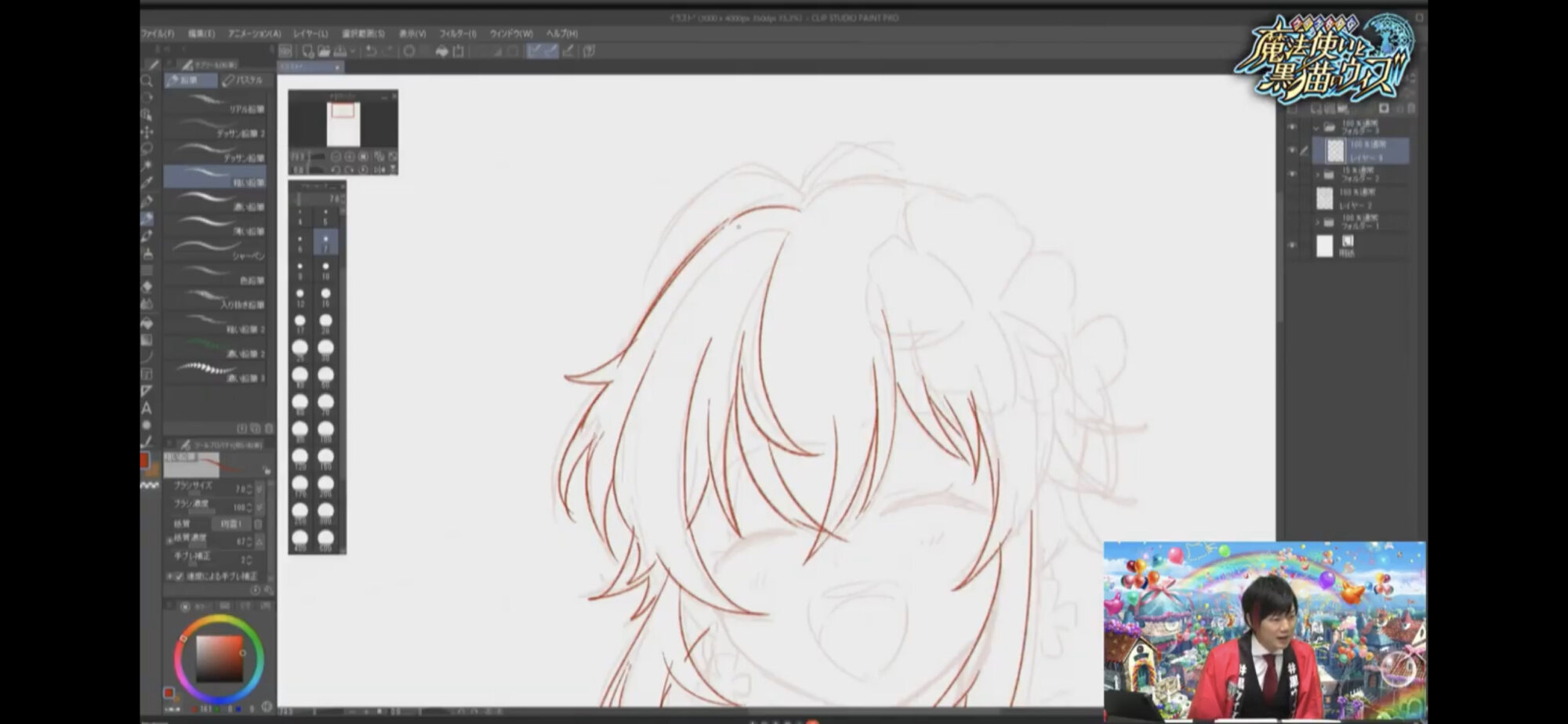Click the layer panel delete layer icon

click(1411, 108)
